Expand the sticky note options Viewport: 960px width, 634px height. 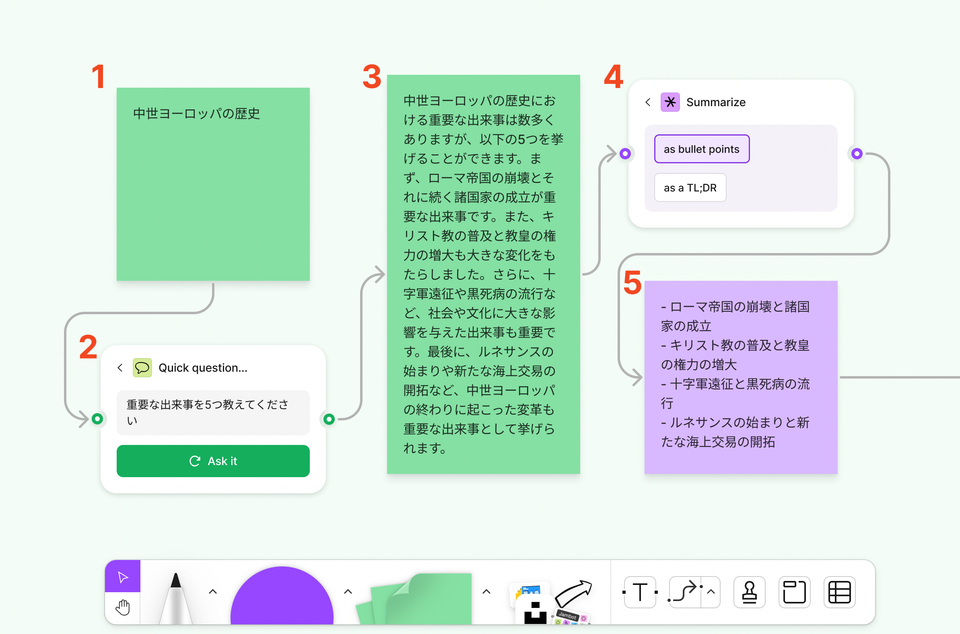(486, 592)
